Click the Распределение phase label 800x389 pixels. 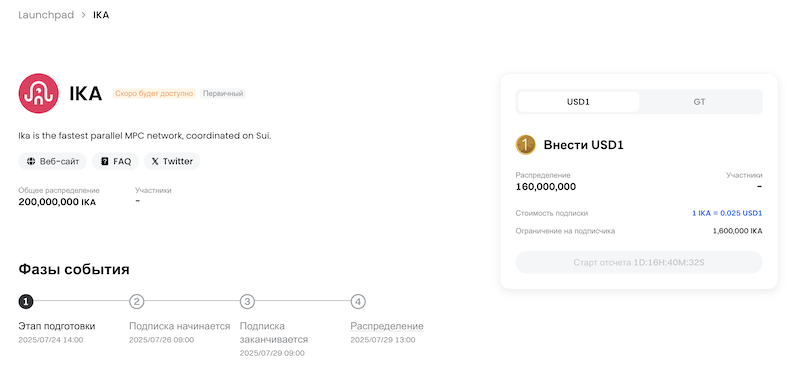387,326
